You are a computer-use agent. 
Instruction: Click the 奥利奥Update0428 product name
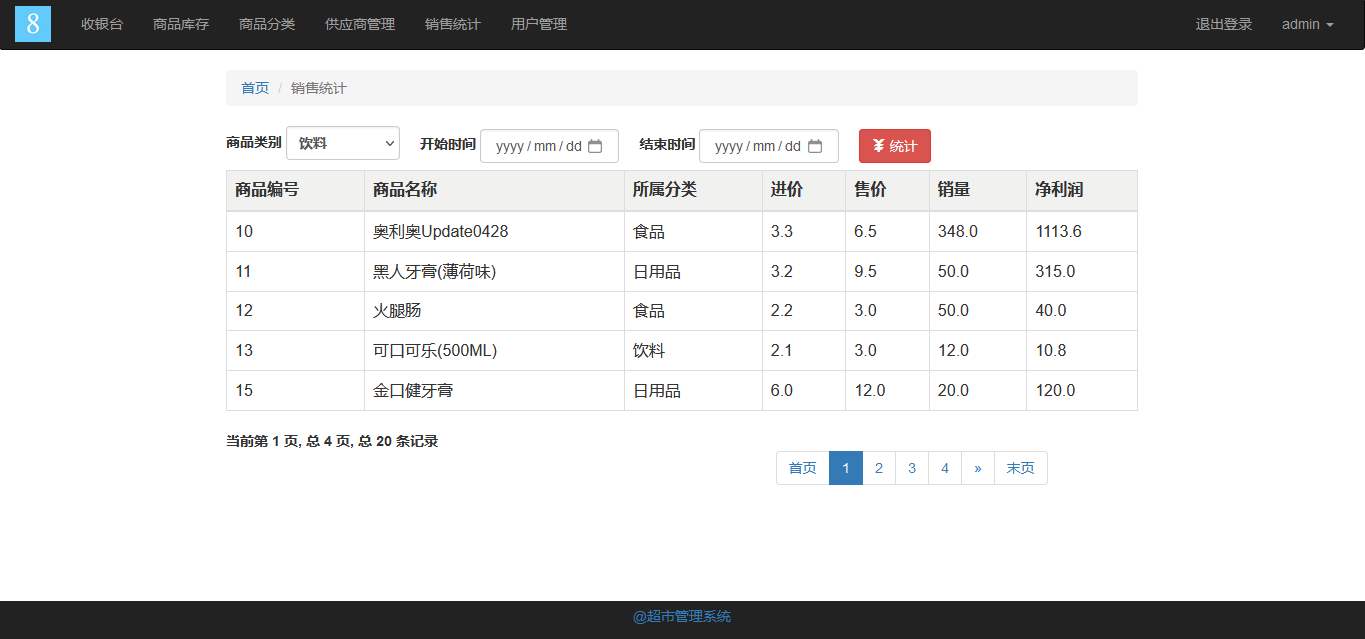tap(441, 231)
